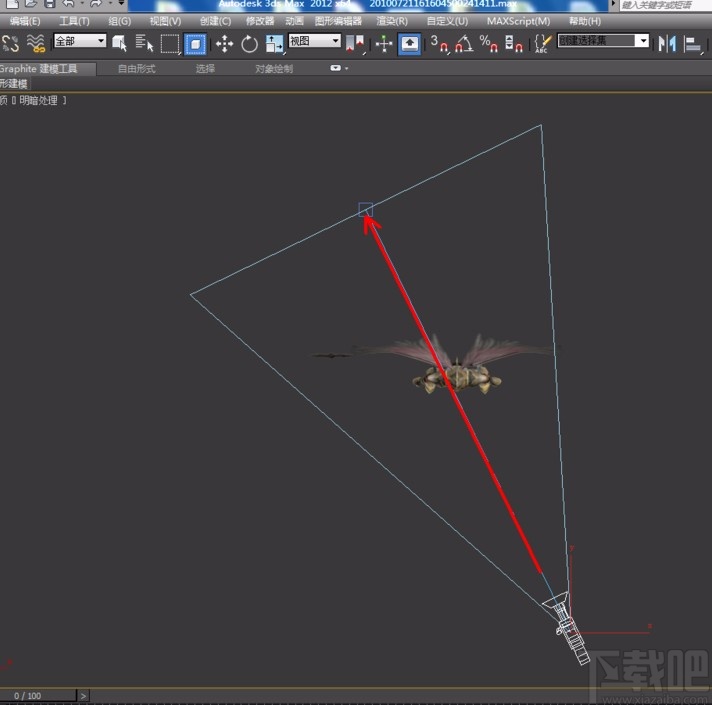Click the 明暗处理 viewport shading label

39,101
